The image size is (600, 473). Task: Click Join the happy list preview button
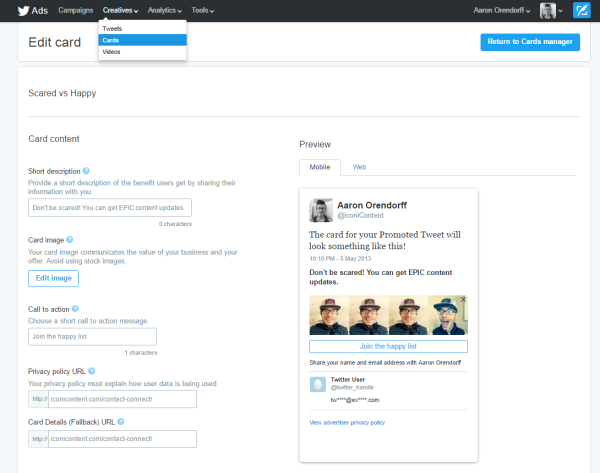click(x=388, y=346)
